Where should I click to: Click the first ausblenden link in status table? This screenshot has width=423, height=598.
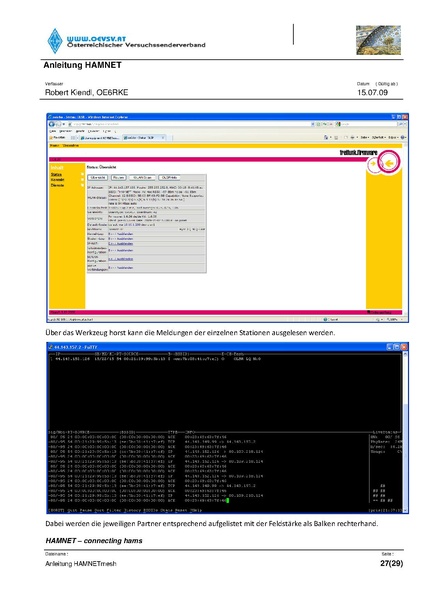coord(125,234)
